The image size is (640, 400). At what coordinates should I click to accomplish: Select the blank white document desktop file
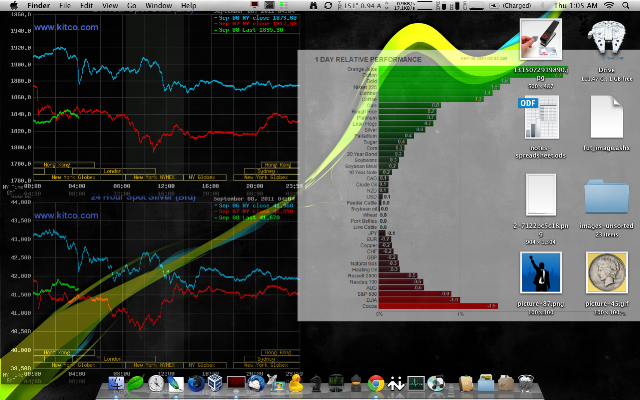(x=607, y=118)
